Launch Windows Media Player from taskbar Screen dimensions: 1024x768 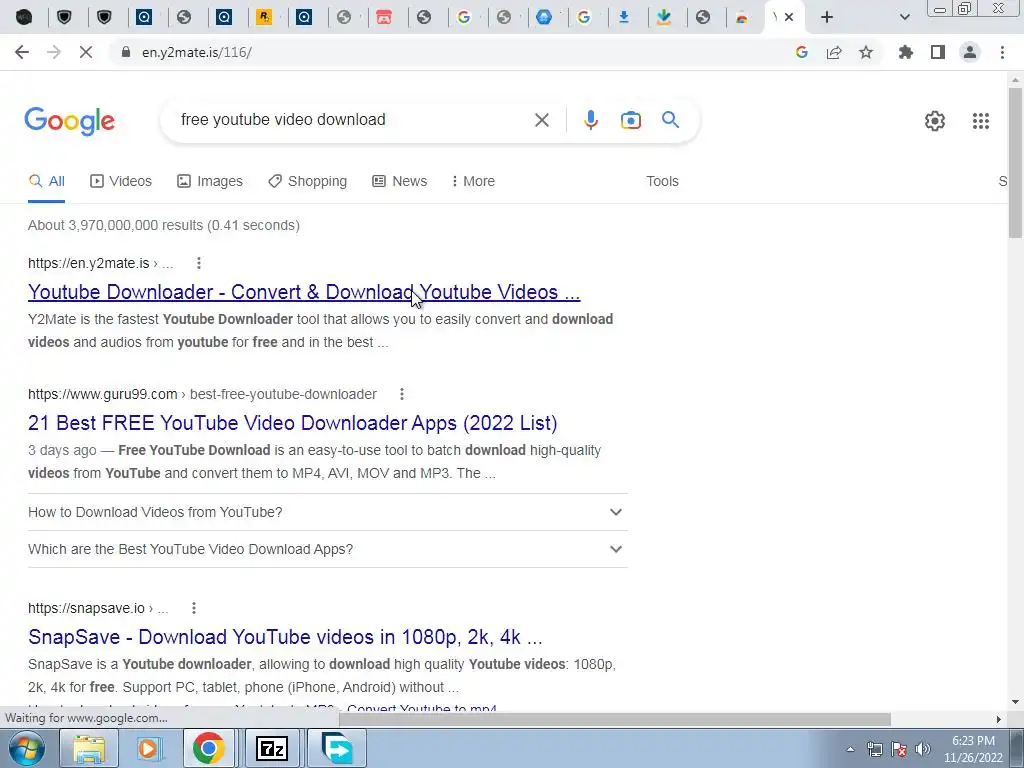(x=148, y=748)
